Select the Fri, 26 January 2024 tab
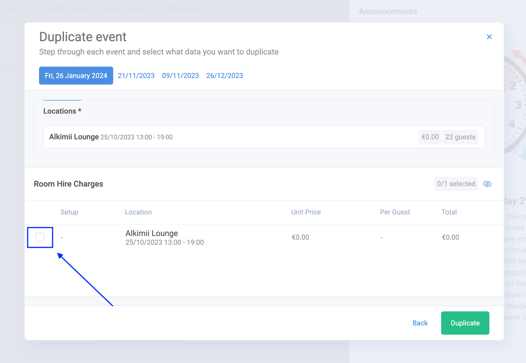 click(76, 75)
